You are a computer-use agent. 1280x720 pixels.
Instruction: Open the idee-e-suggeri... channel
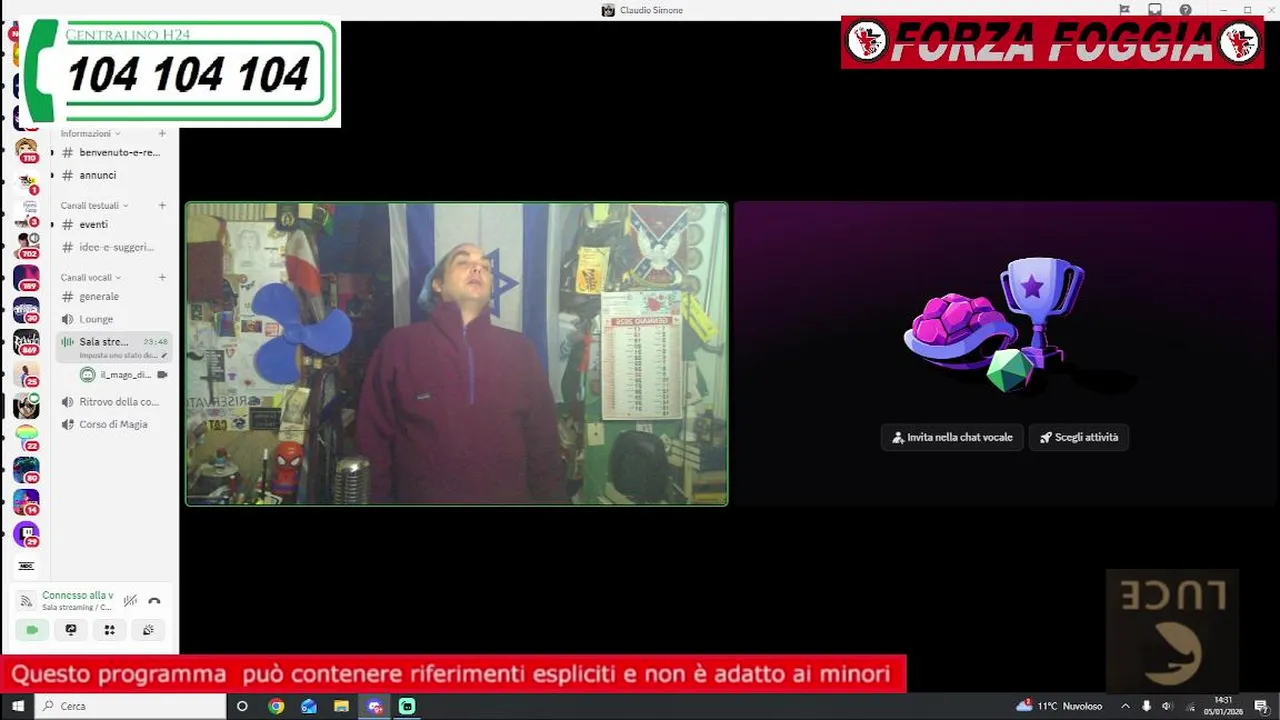tap(111, 247)
